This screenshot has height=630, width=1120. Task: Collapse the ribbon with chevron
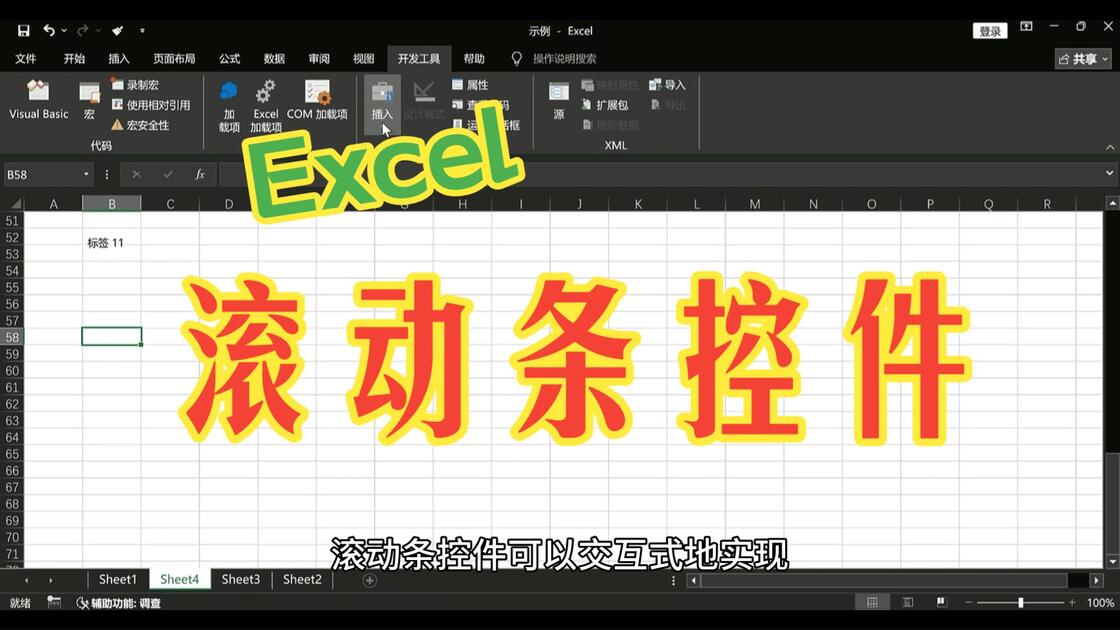[x=1109, y=147]
